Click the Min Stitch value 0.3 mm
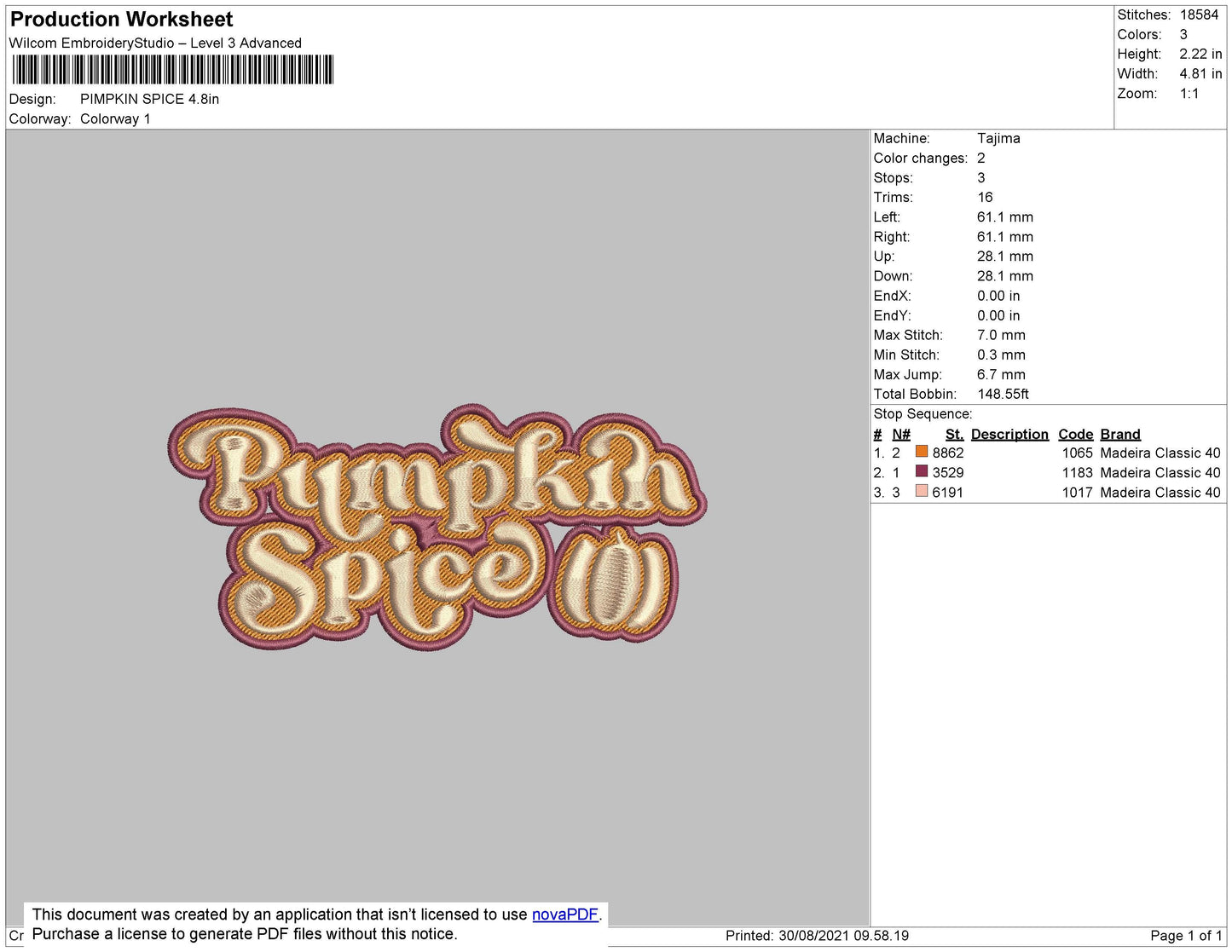 pyautogui.click(x=1001, y=355)
